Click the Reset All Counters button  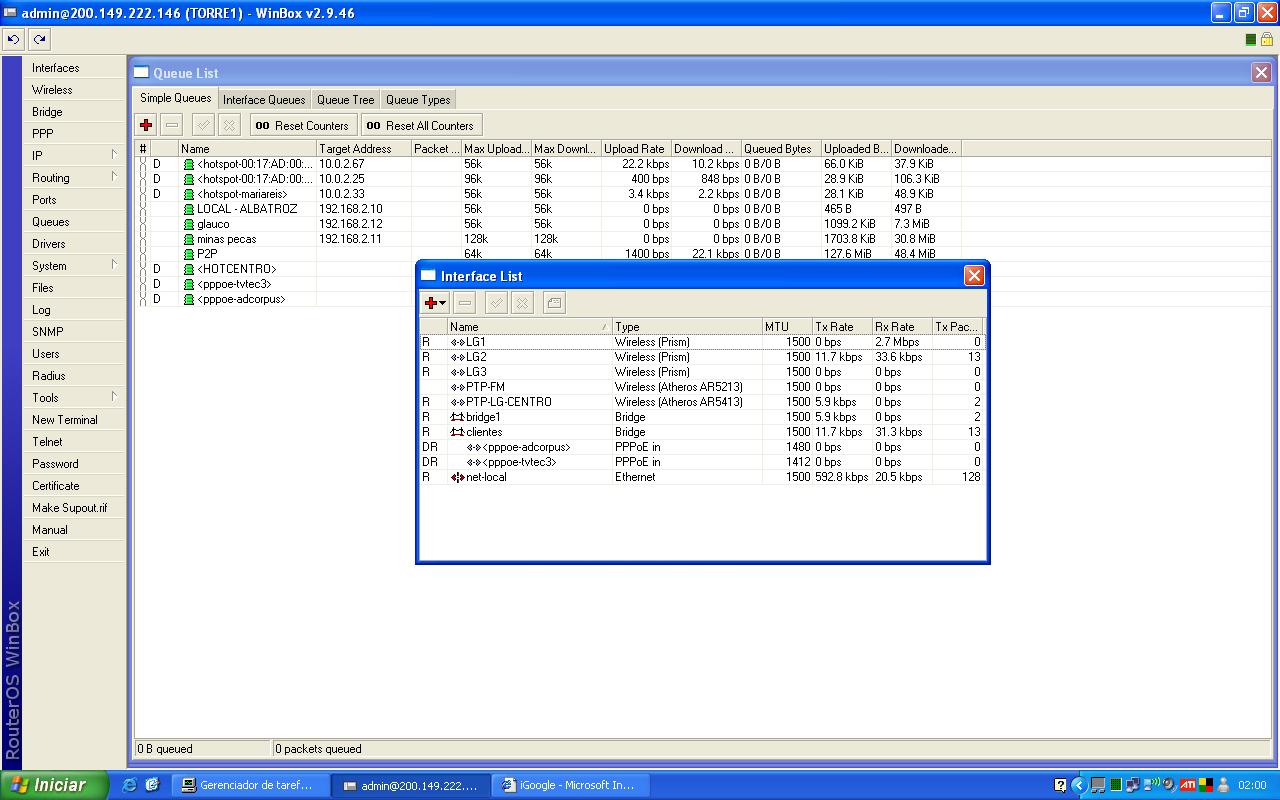point(421,125)
